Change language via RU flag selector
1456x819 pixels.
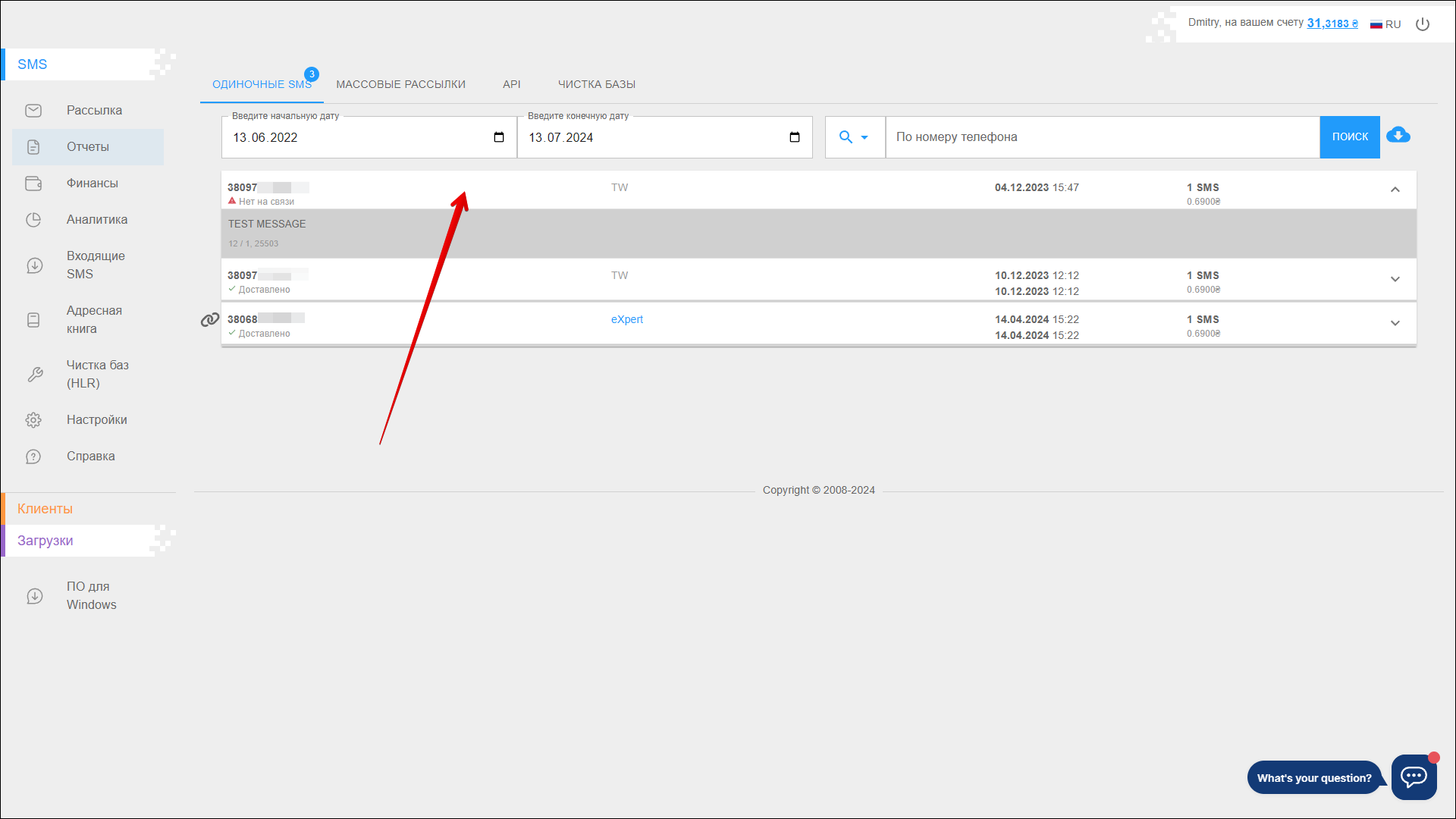(x=1385, y=24)
